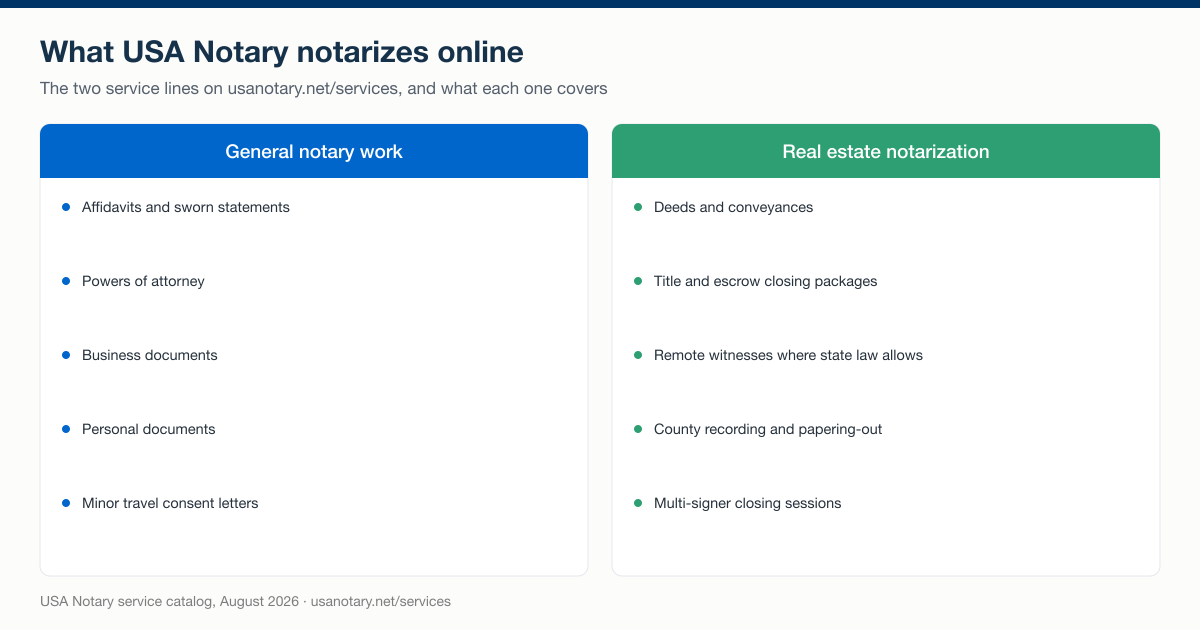Viewport: 1200px width, 630px height.
Task: Click the 'What USA Notary notarizes online' title
Action: tap(281, 51)
